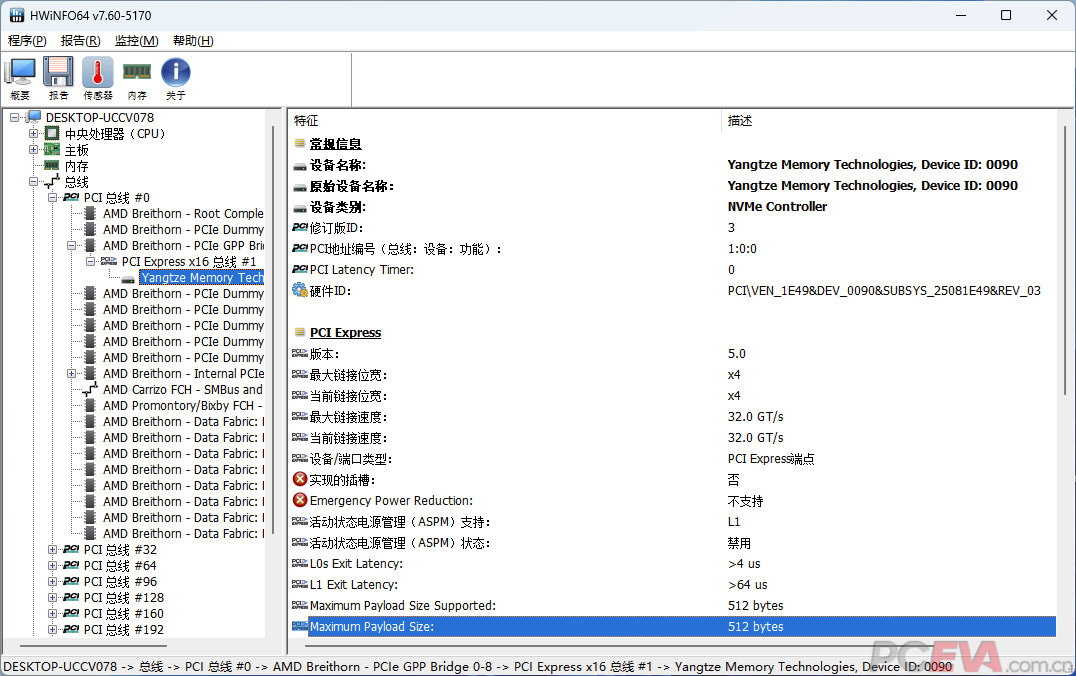Select the 内存 tree item

pos(76,166)
